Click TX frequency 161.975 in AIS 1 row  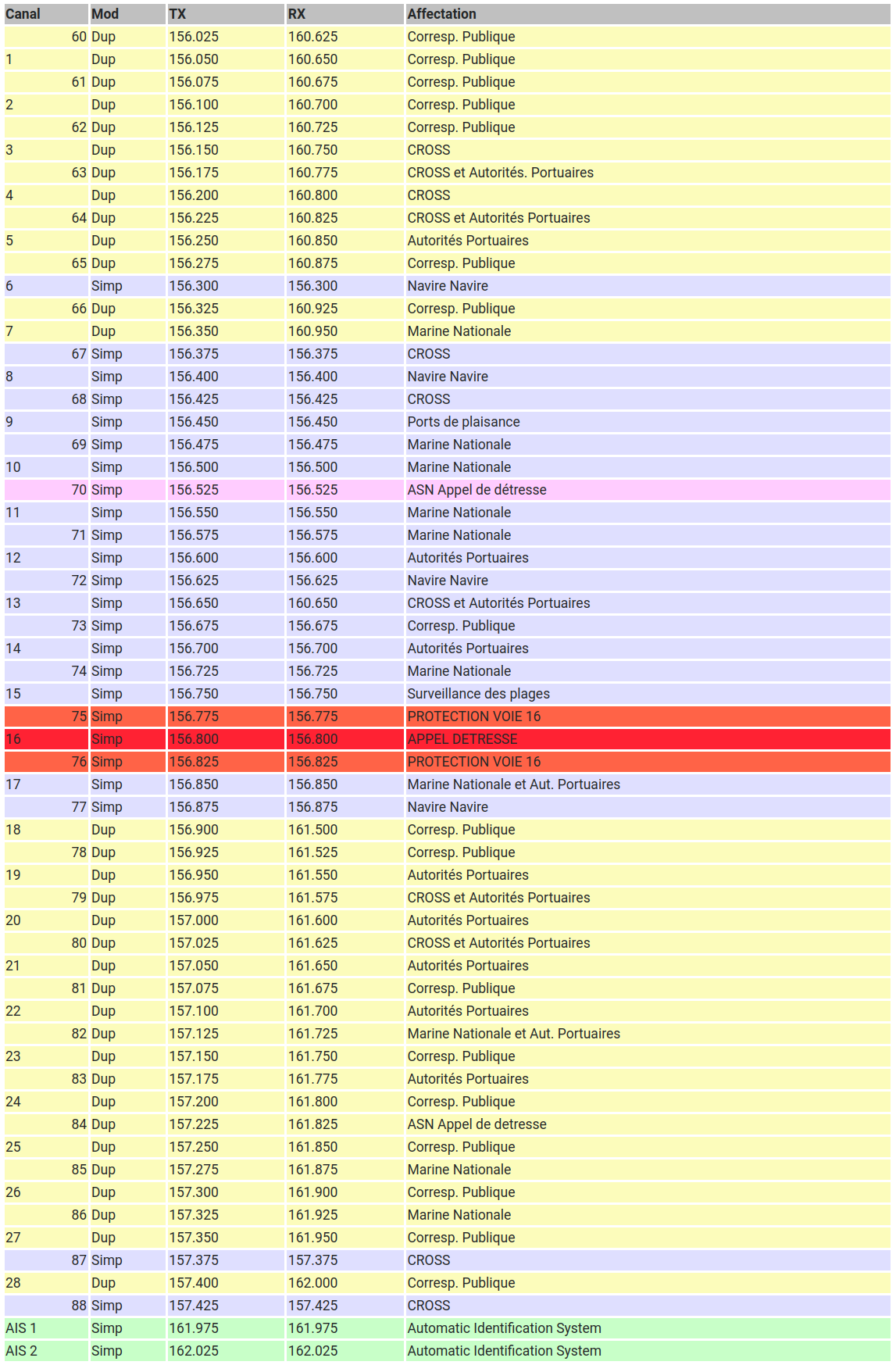click(225, 1328)
